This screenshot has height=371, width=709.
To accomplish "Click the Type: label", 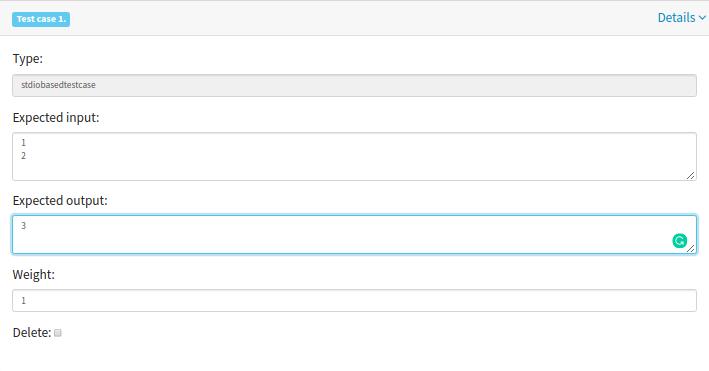I will (x=28, y=59).
